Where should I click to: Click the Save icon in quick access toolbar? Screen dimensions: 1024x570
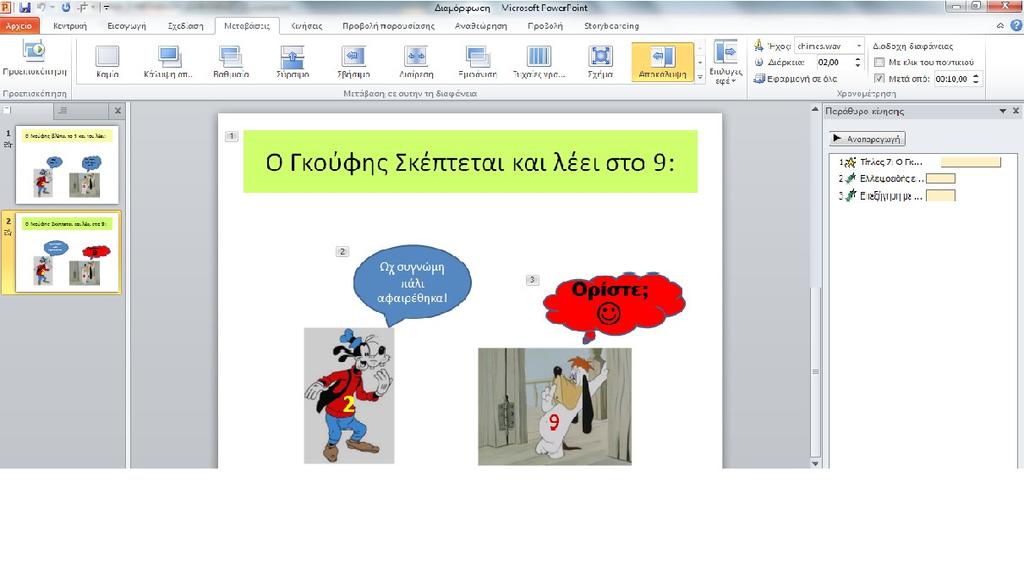click(x=25, y=8)
